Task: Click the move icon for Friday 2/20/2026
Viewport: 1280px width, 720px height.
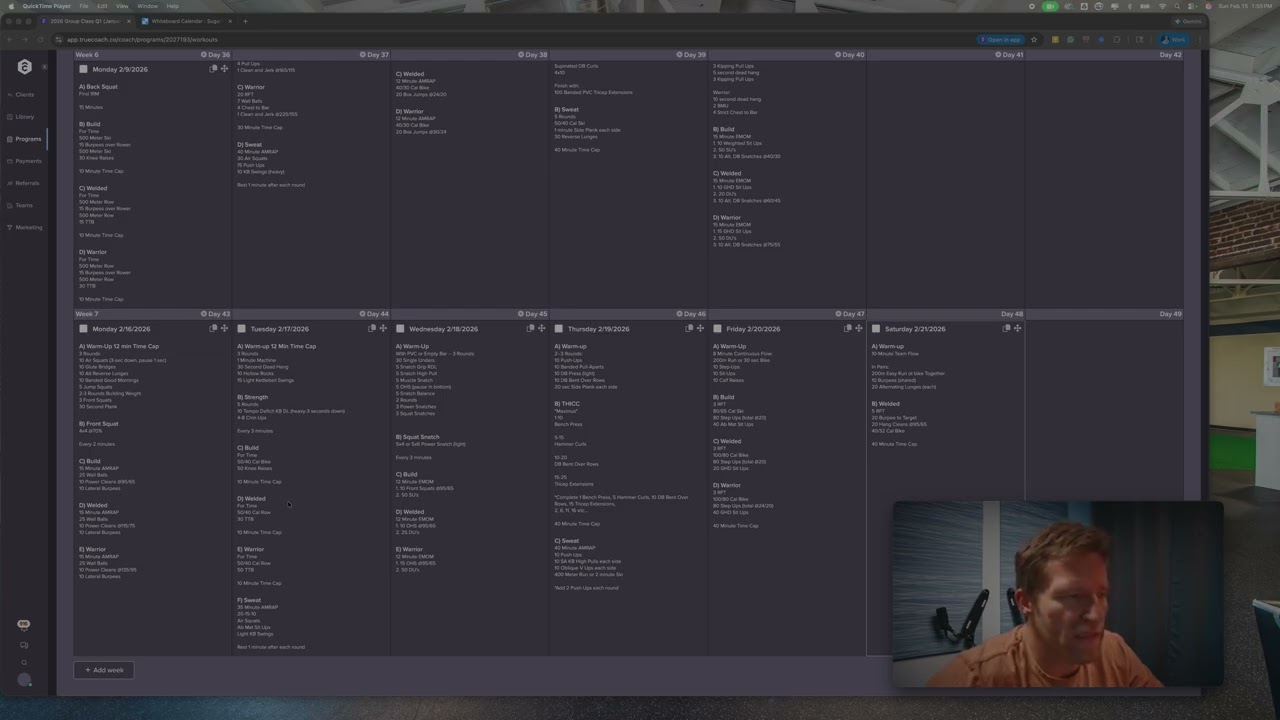Action: click(859, 328)
